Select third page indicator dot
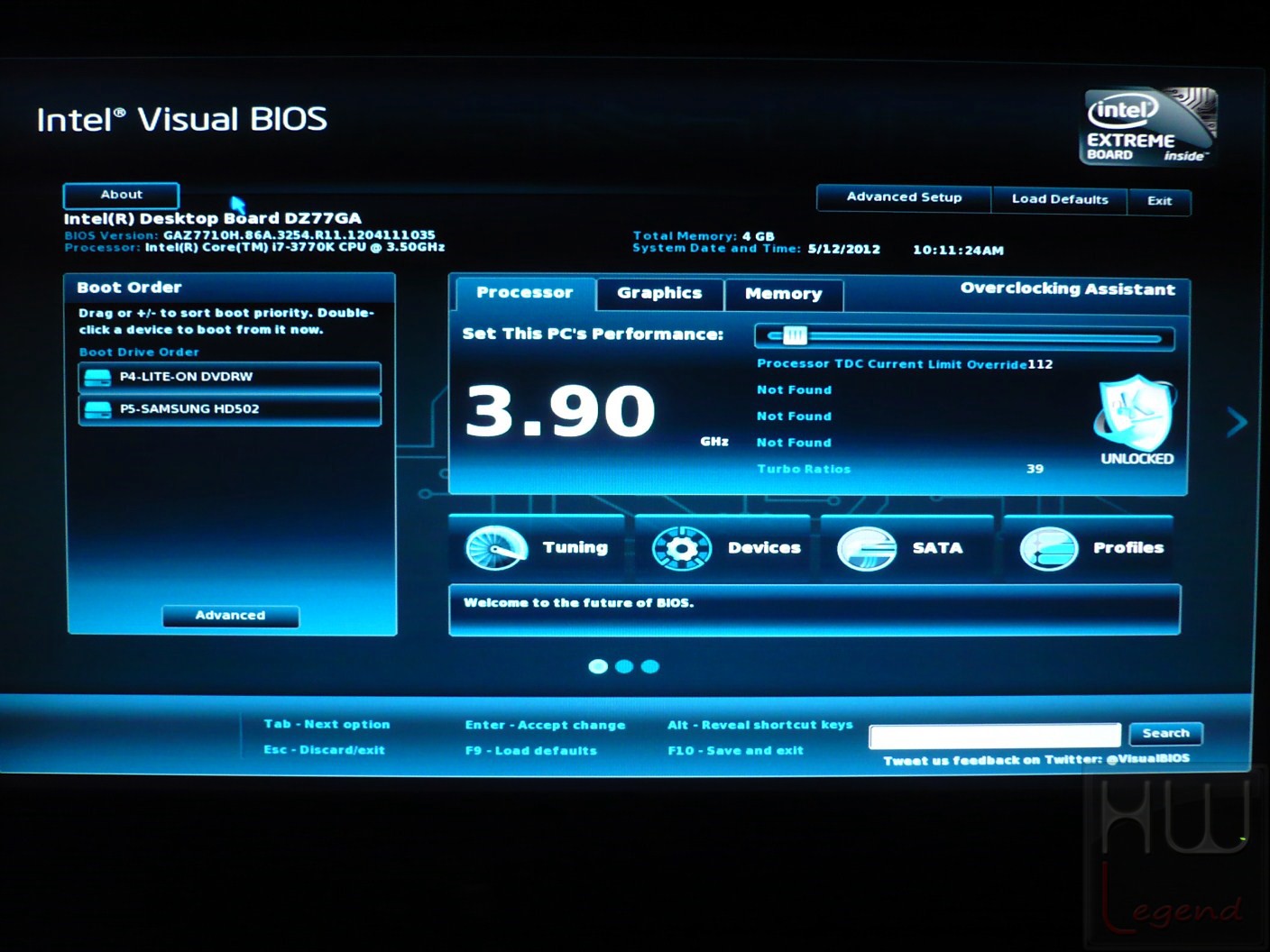Image resolution: width=1270 pixels, height=952 pixels. 649,666
